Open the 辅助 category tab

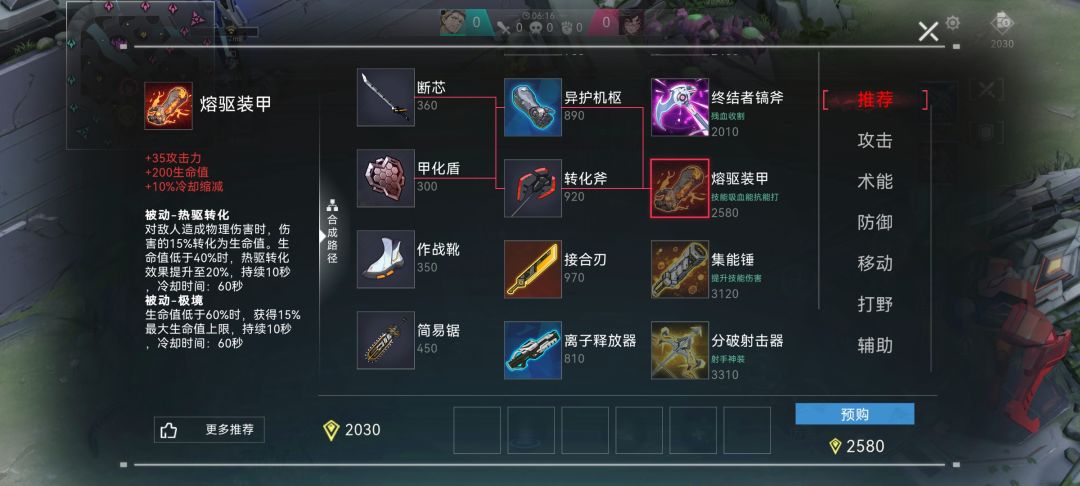tap(875, 345)
